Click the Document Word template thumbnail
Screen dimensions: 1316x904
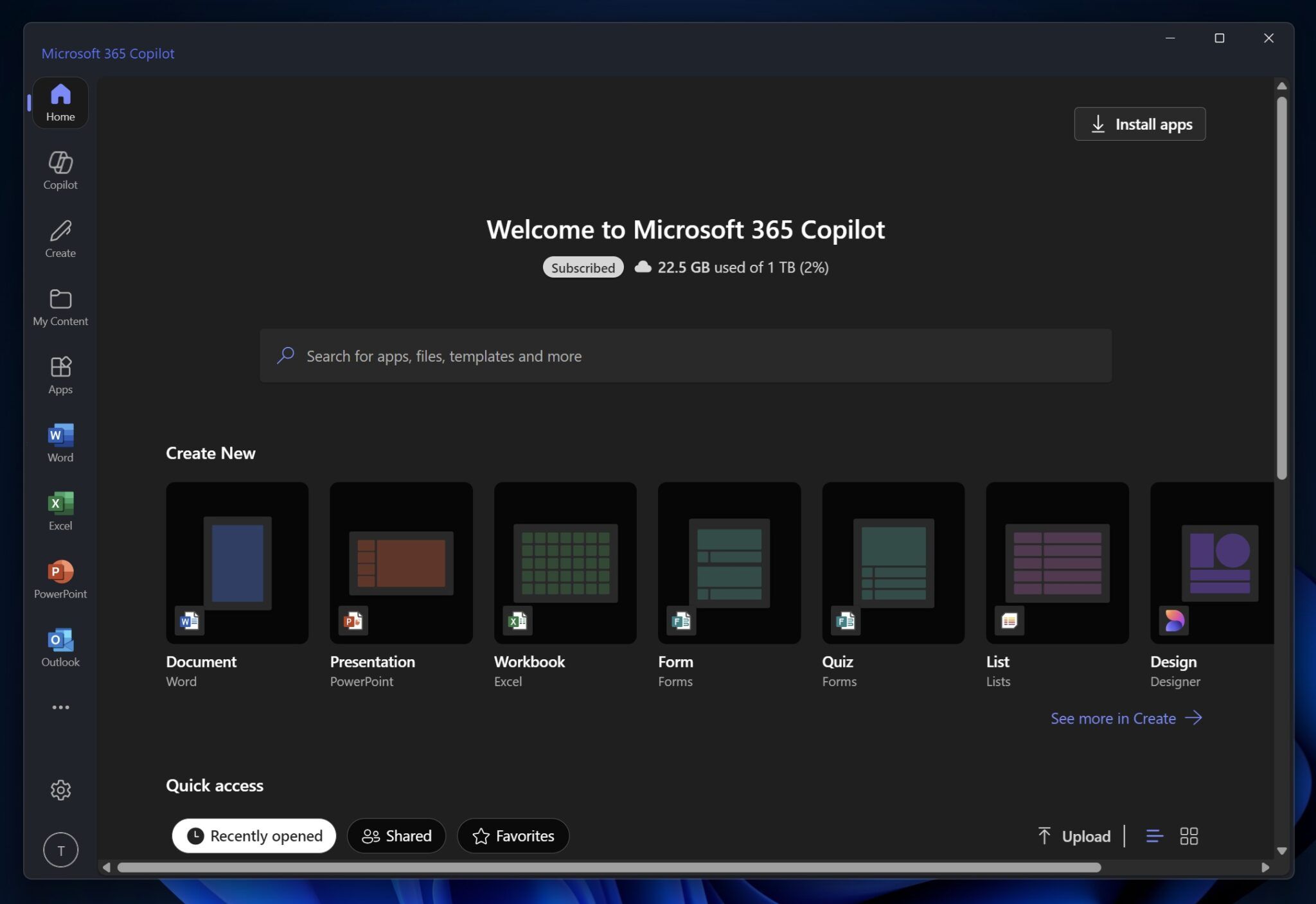click(237, 562)
